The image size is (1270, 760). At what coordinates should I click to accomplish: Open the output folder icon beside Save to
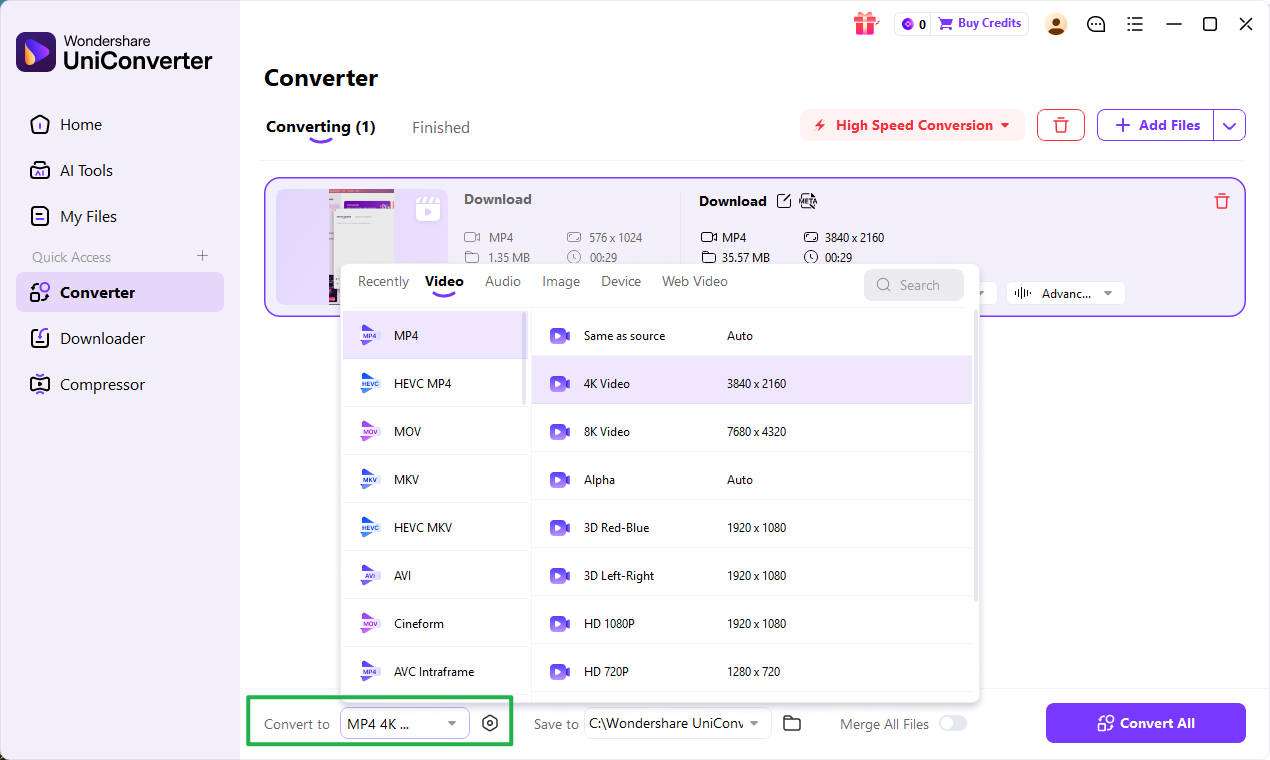pos(792,723)
